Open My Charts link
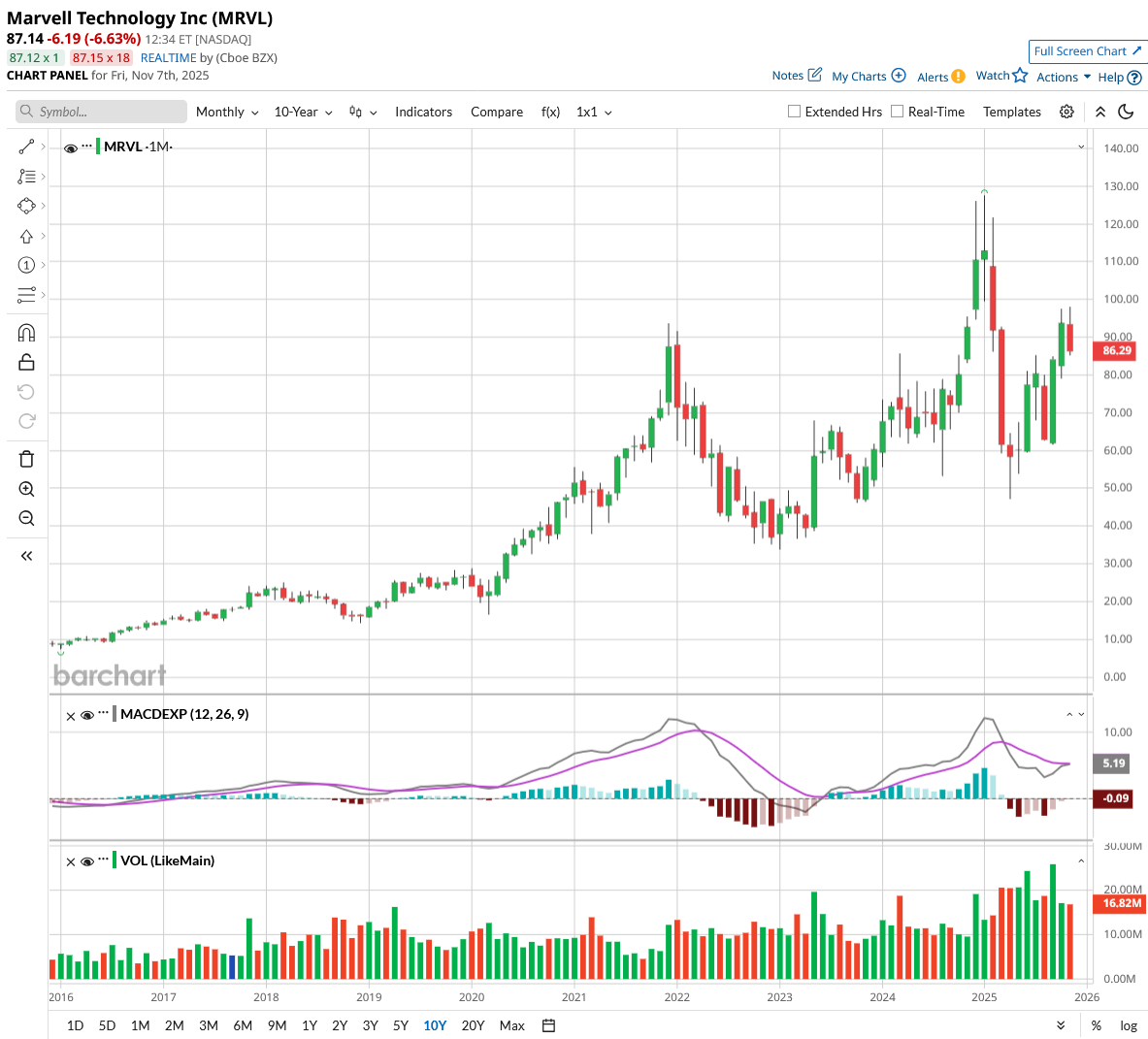This screenshot has width=1148, height=1039. click(869, 76)
